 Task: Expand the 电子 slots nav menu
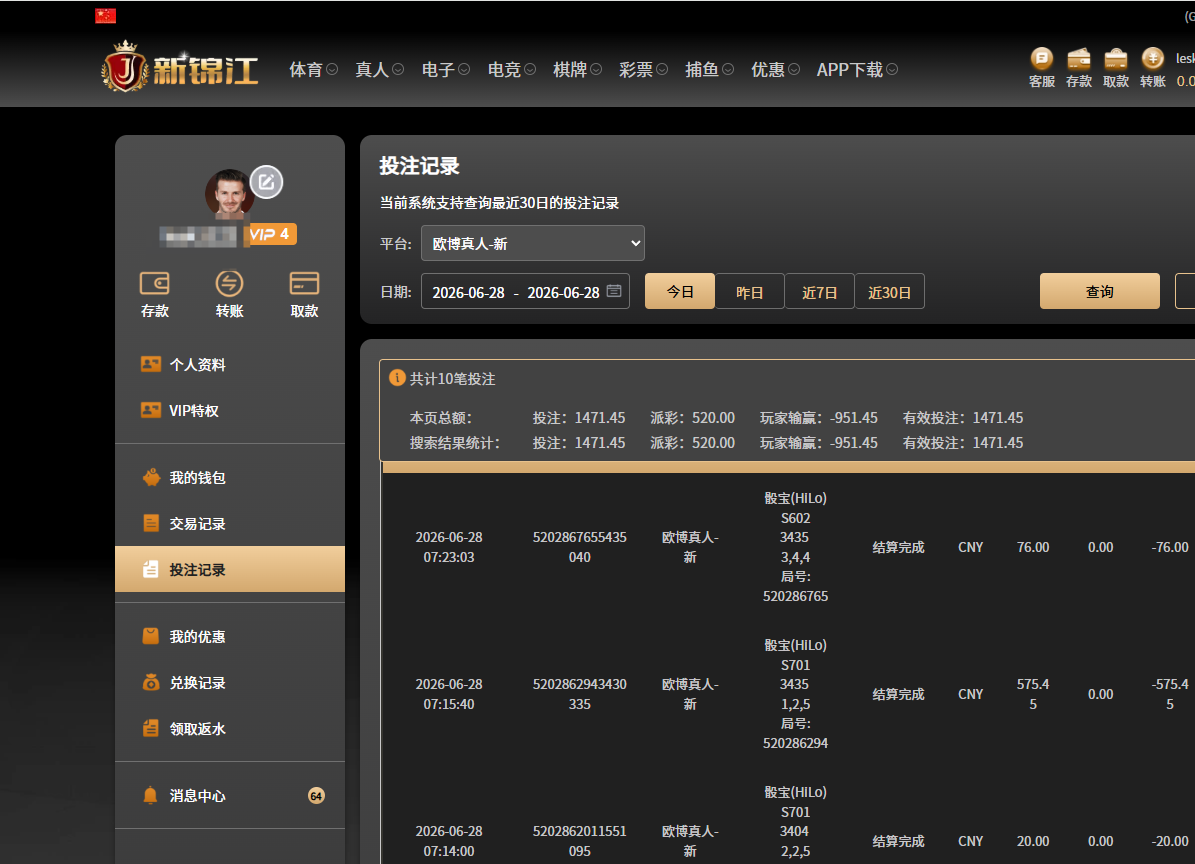tap(446, 69)
